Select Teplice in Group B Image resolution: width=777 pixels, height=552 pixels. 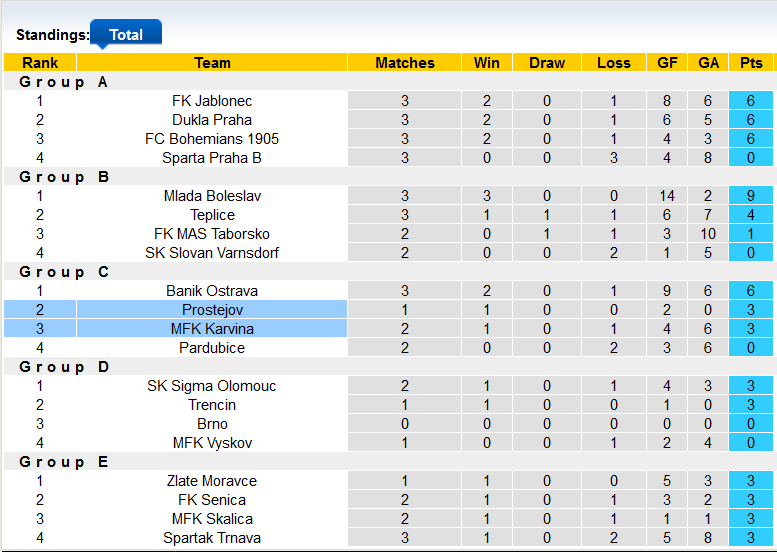[x=212, y=215]
